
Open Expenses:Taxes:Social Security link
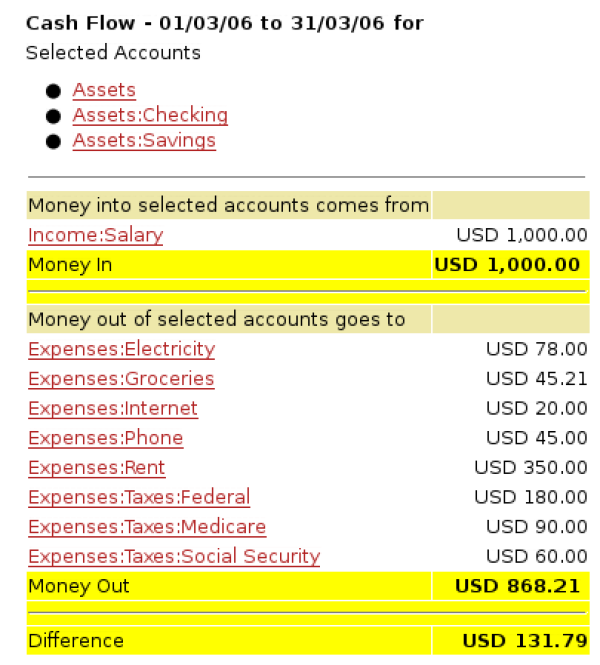pyautogui.click(x=174, y=557)
